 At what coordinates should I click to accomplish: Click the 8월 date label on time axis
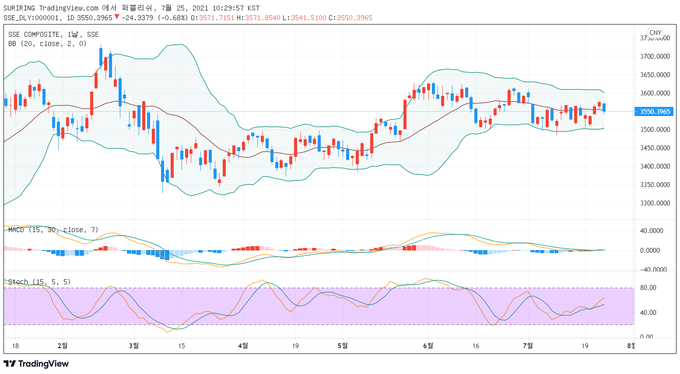point(631,346)
